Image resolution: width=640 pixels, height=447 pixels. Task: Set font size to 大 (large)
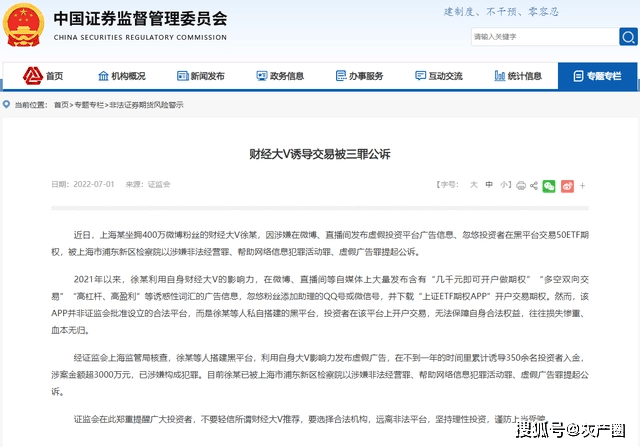click(x=474, y=185)
